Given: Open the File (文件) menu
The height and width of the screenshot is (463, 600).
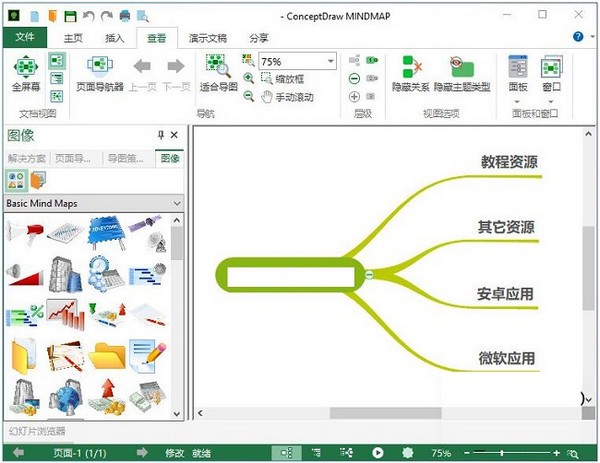Looking at the screenshot, I should pos(25,38).
